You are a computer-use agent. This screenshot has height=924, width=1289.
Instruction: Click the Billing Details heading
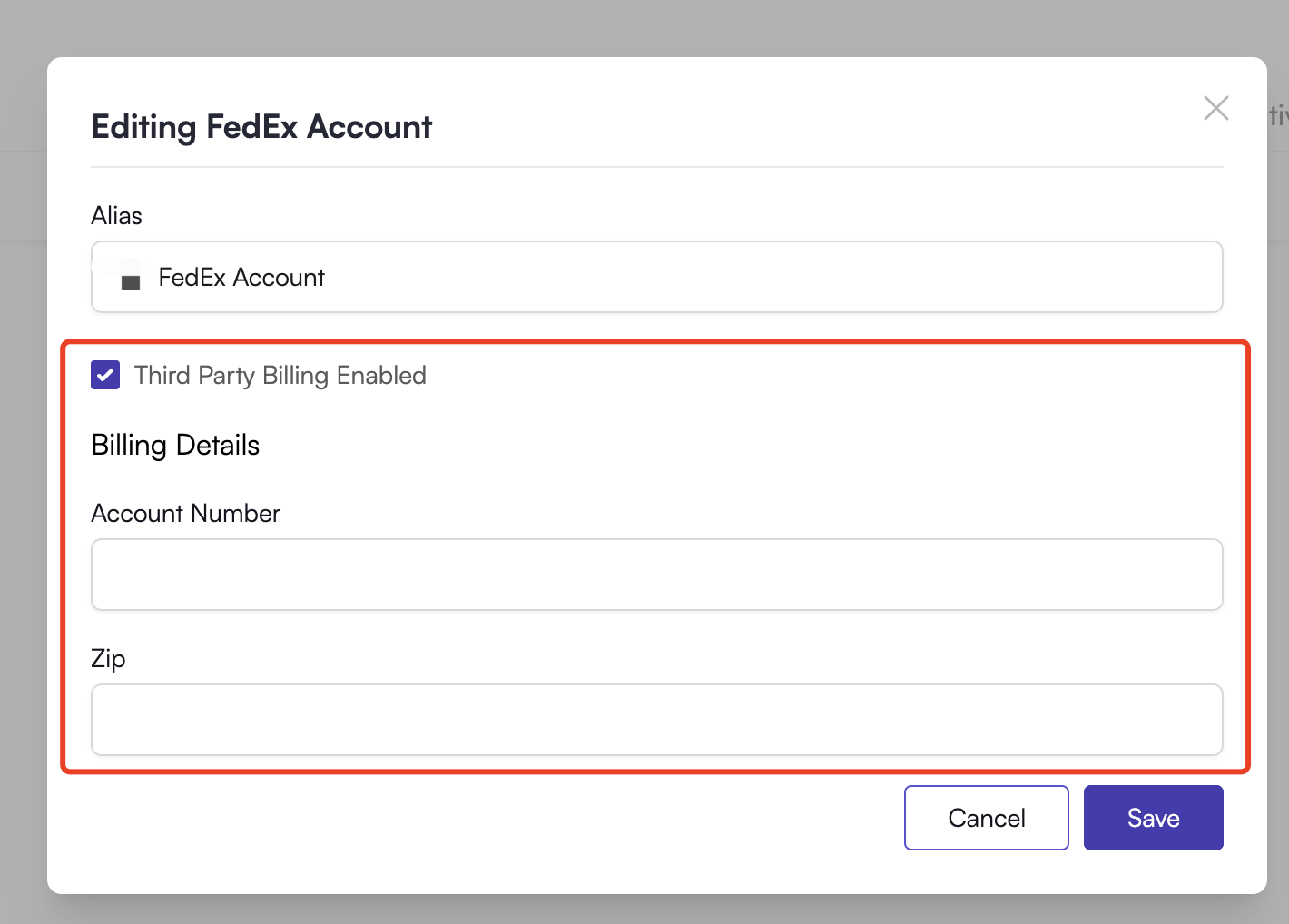click(x=175, y=446)
